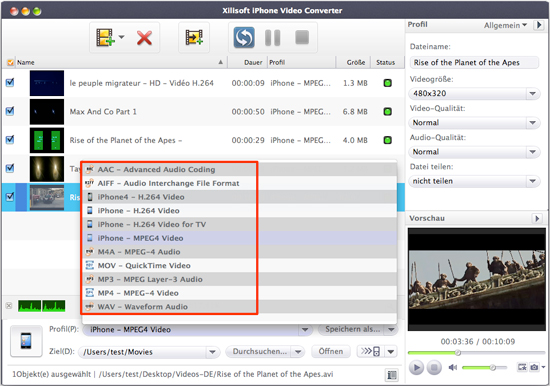Click green status icon for Max And Co
Screen dimensions: 550x386
click(387, 112)
